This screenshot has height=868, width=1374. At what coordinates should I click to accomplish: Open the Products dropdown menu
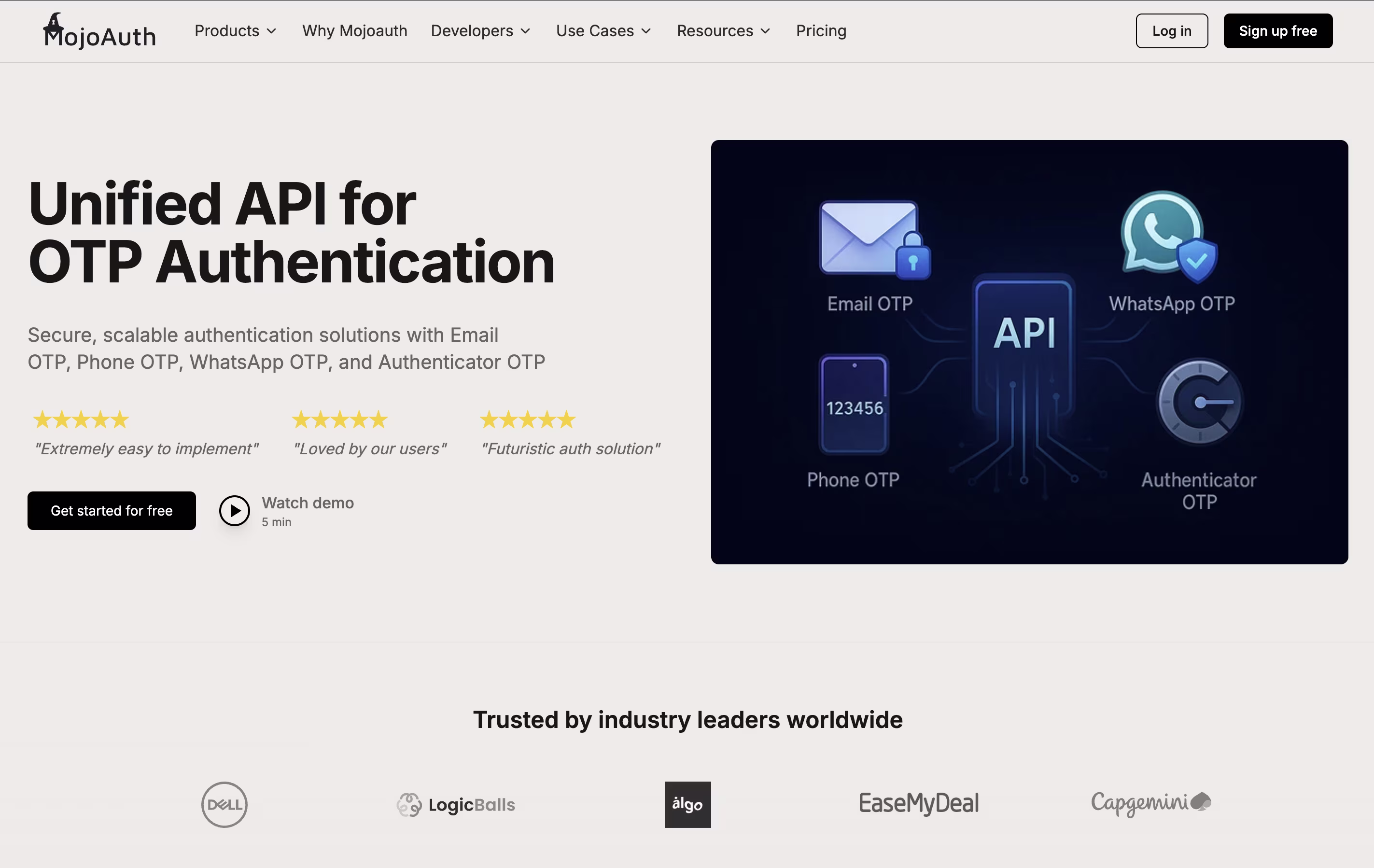pos(235,31)
